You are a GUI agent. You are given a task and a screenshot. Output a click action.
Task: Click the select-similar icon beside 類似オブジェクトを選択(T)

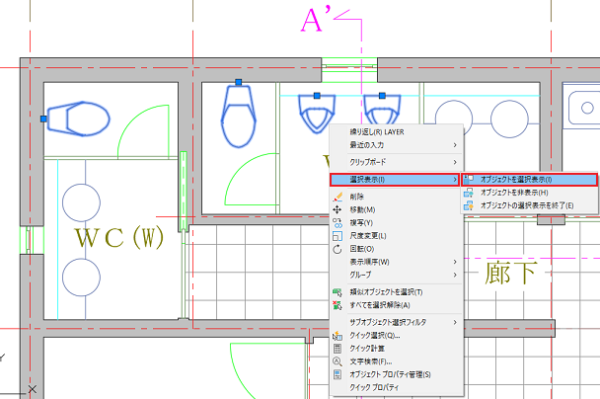[x=337, y=292]
